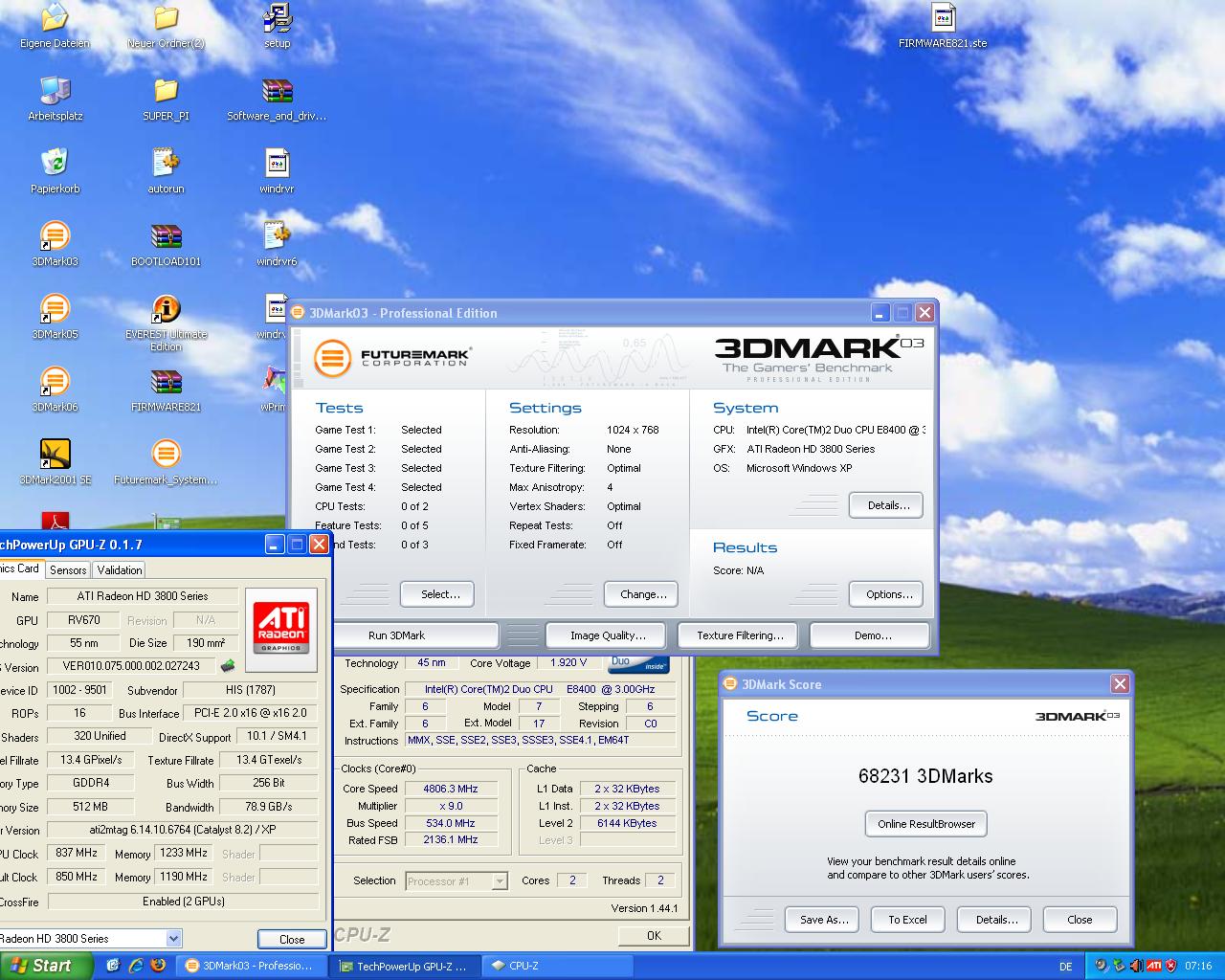Image resolution: width=1225 pixels, height=980 pixels.
Task: Switch to the Sensors tab in GPU-Z
Action: (68, 570)
